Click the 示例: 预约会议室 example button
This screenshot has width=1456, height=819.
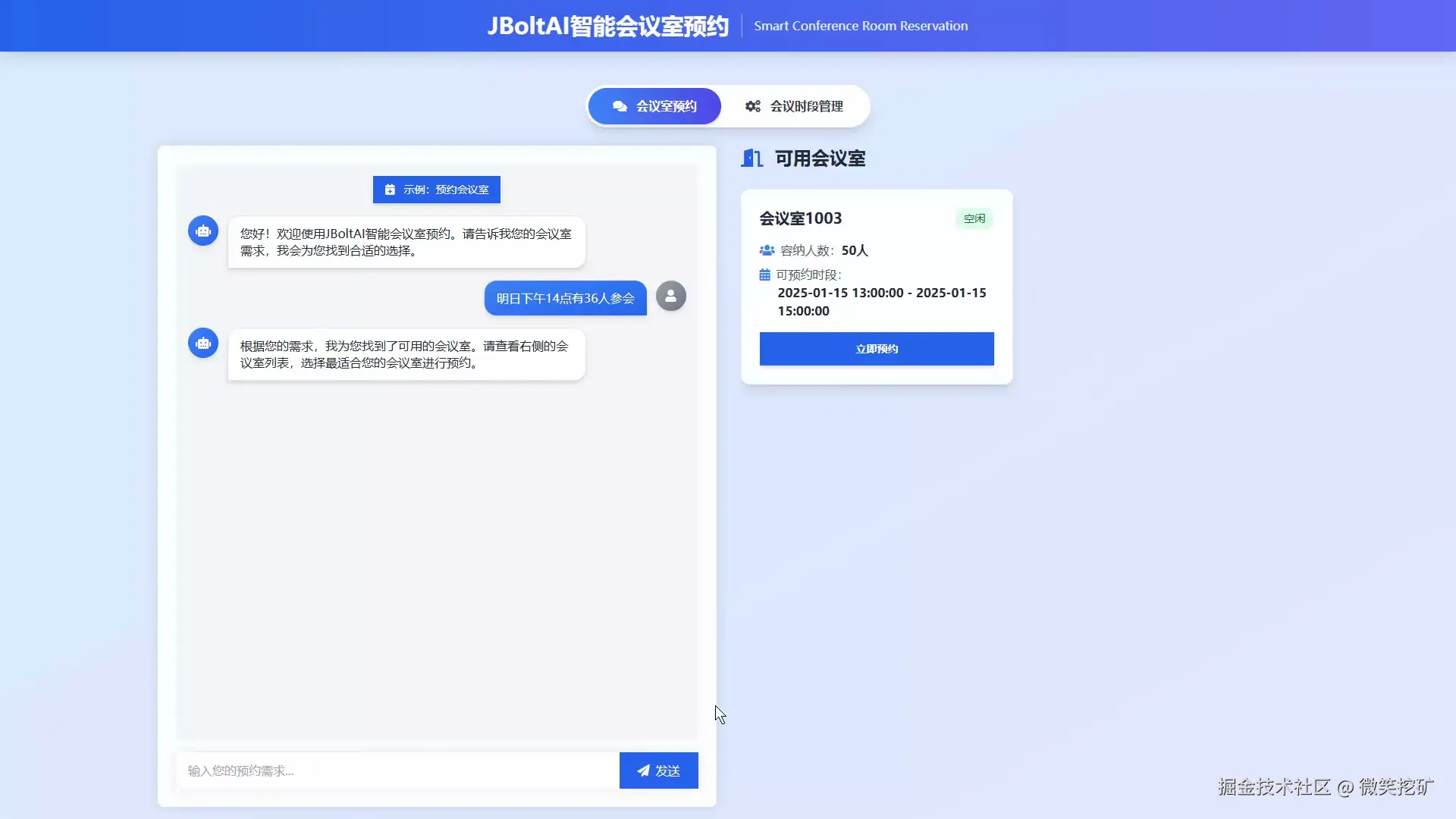pyautogui.click(x=437, y=190)
